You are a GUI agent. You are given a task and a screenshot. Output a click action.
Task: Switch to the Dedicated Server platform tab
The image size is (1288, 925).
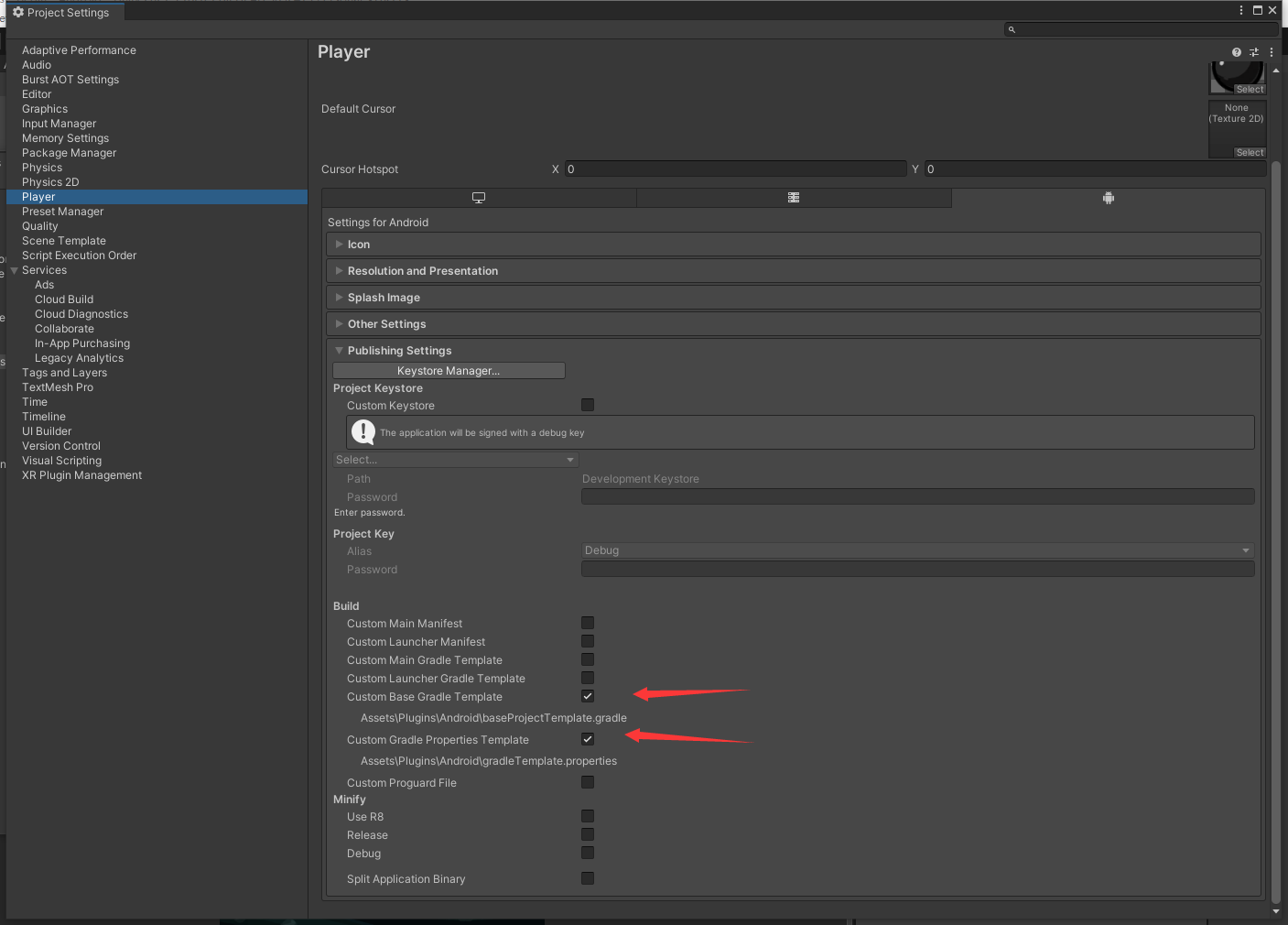click(x=794, y=198)
